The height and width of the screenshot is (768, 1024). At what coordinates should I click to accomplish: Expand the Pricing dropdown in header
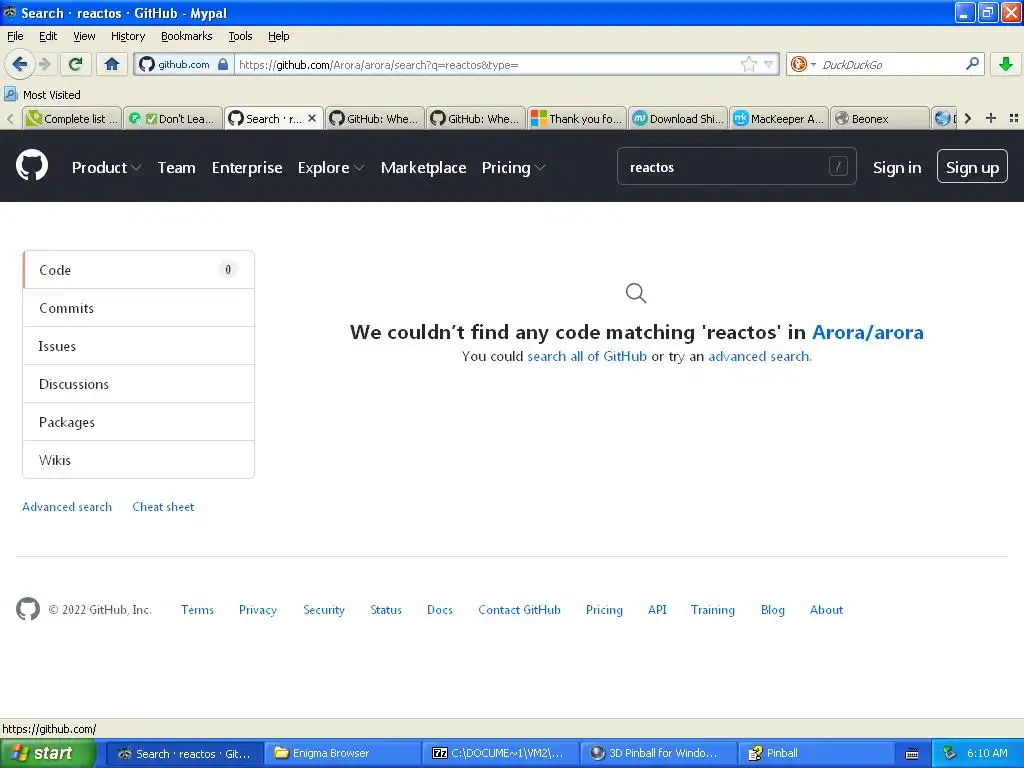tap(513, 168)
